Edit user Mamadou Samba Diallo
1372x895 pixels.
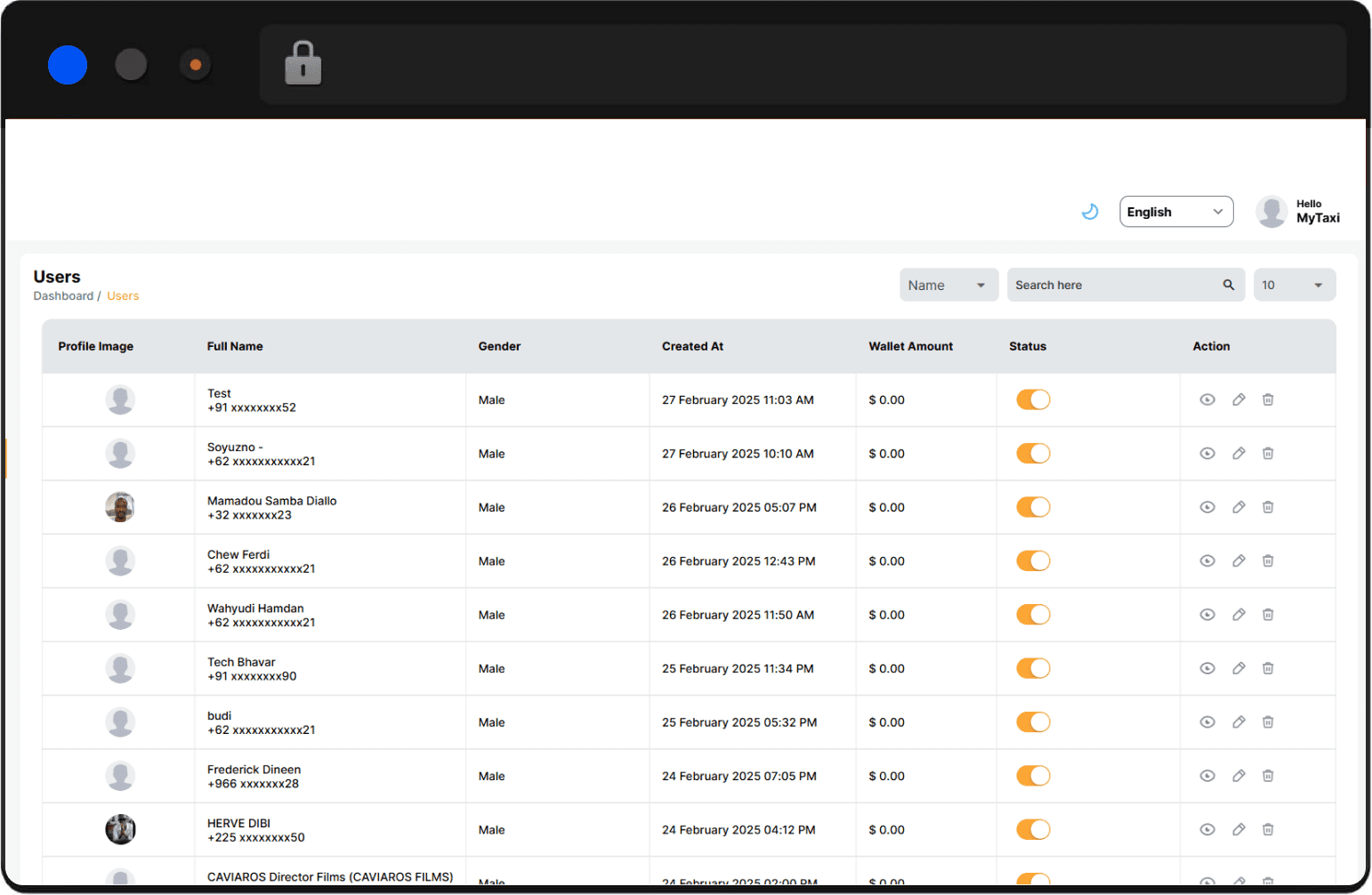coord(1238,507)
